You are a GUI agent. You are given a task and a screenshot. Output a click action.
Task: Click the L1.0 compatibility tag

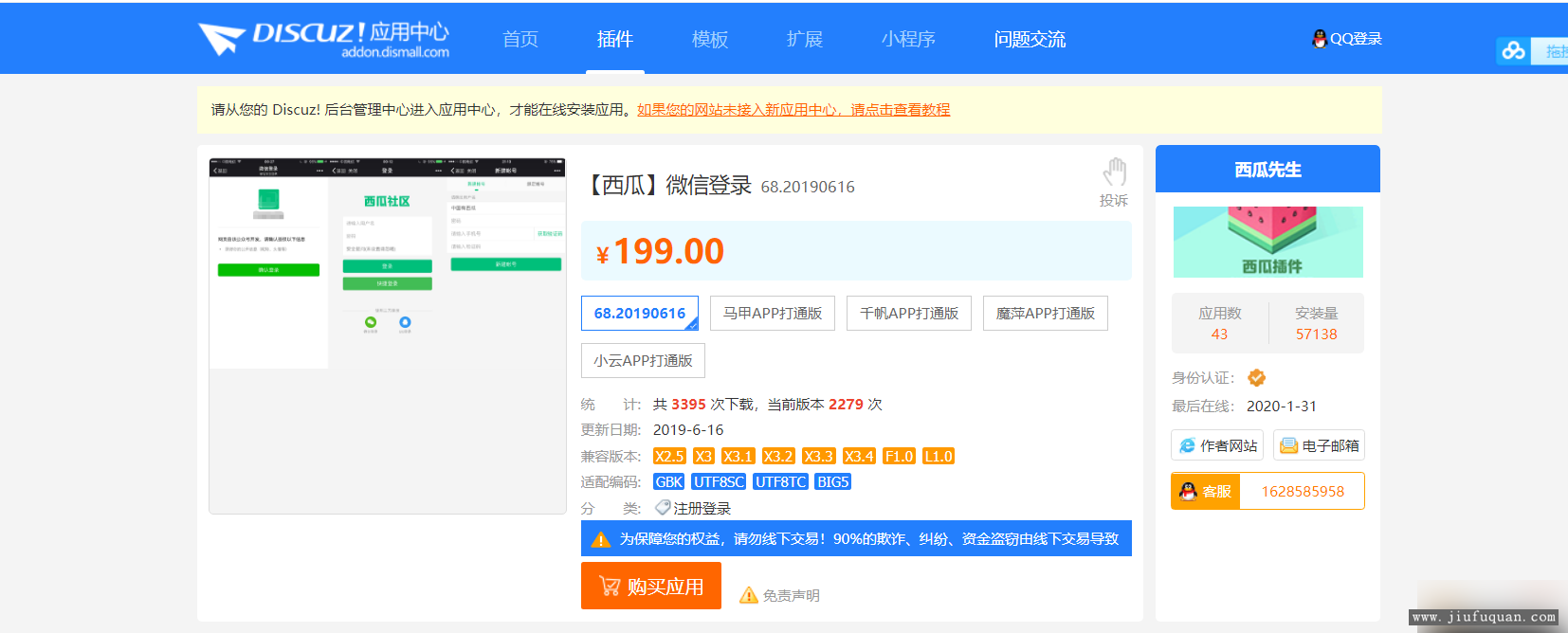pos(939,456)
